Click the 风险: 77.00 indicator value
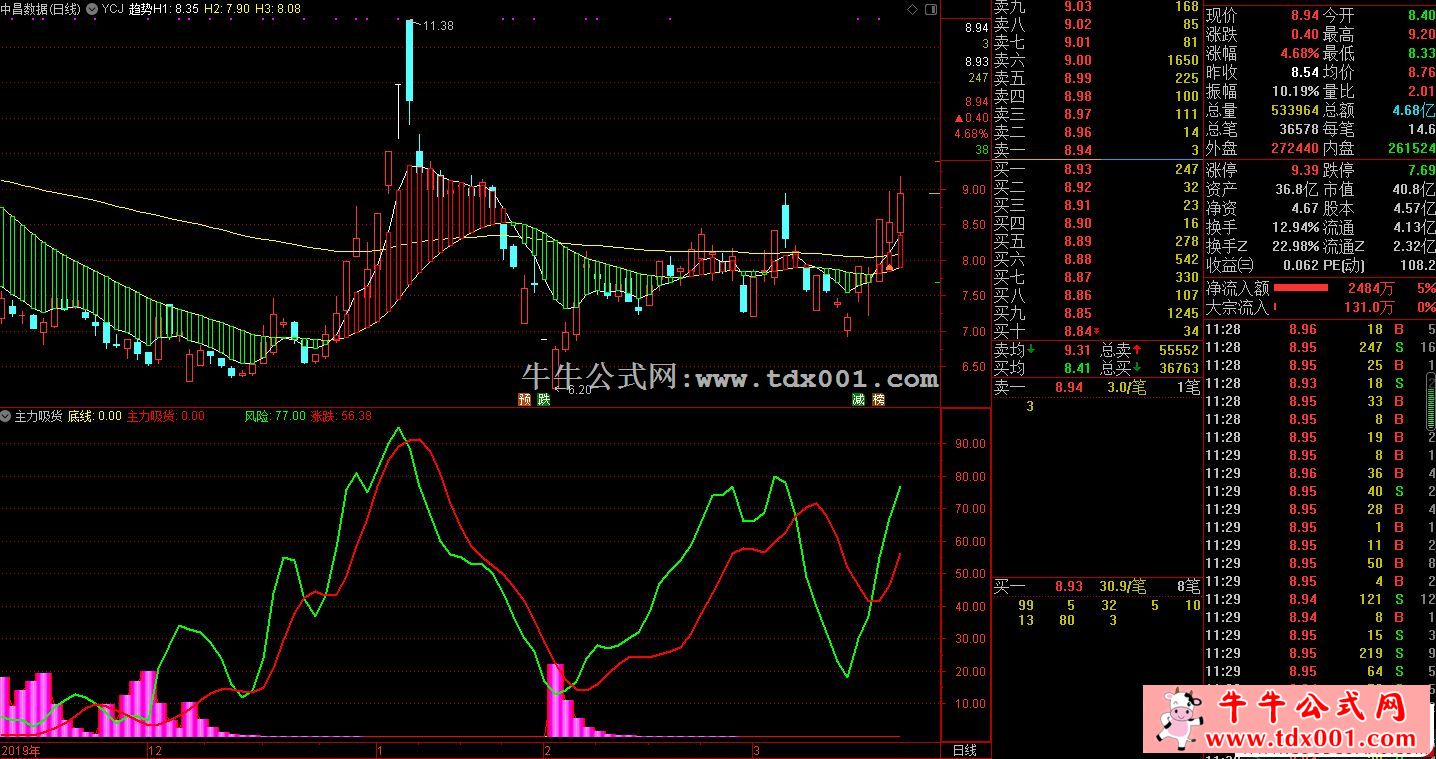 click(275, 416)
